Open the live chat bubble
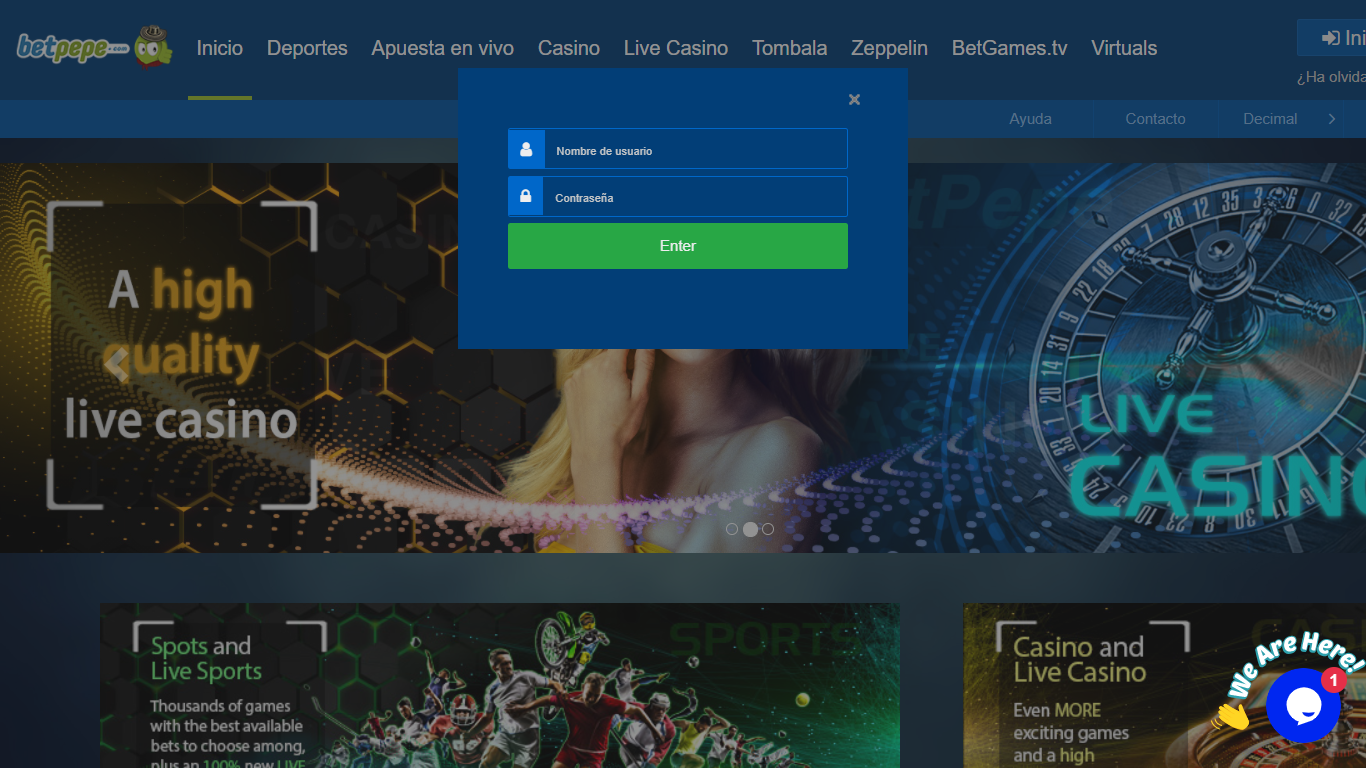The width and height of the screenshot is (1366, 768). (1302, 705)
